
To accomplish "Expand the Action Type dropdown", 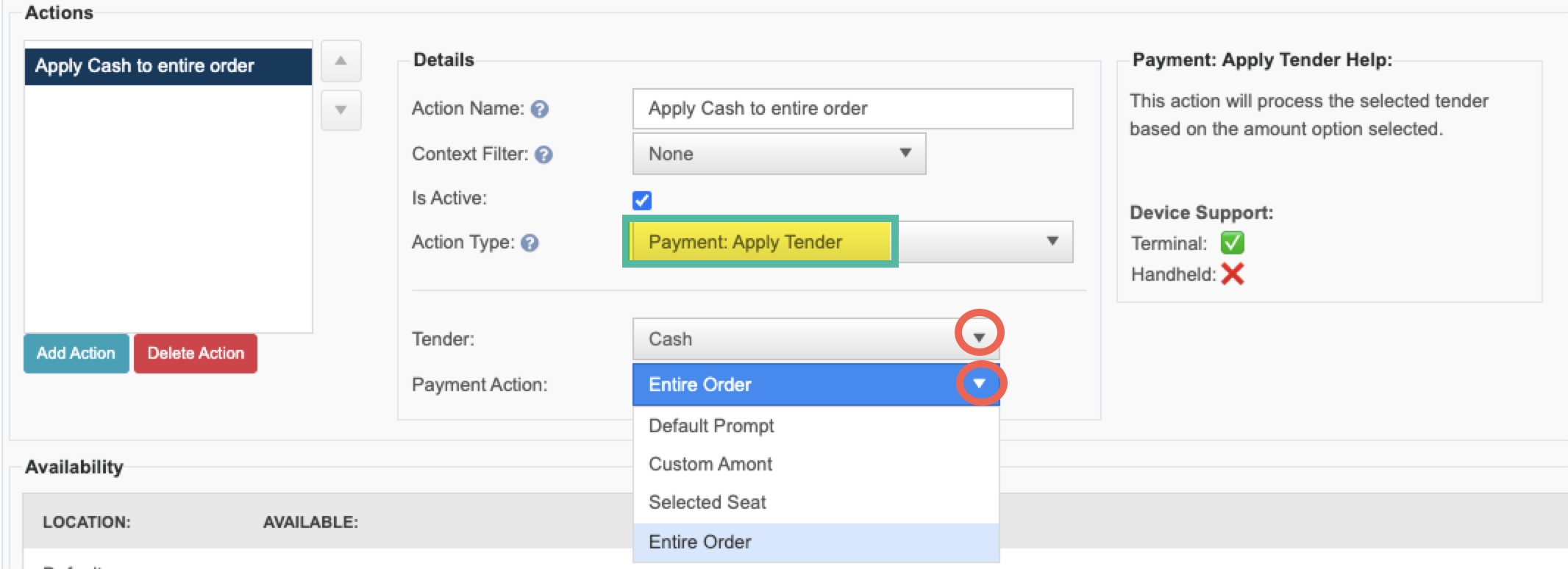I will (1052, 241).
